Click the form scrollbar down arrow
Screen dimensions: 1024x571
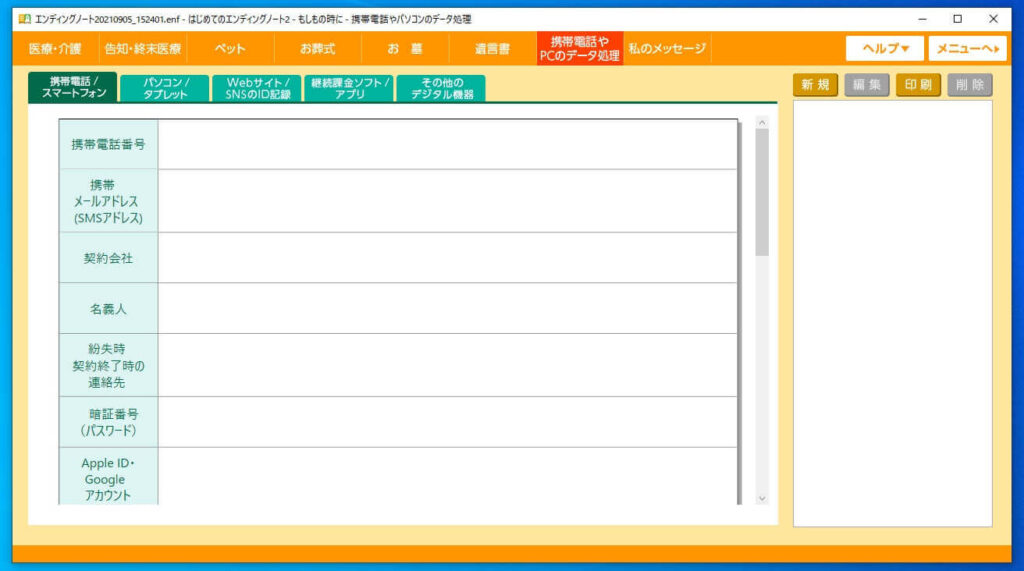point(761,498)
